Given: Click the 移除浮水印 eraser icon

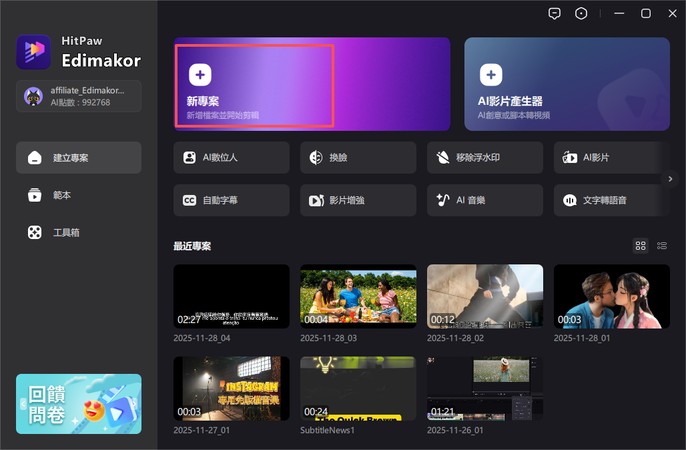Looking at the screenshot, I should coord(443,157).
